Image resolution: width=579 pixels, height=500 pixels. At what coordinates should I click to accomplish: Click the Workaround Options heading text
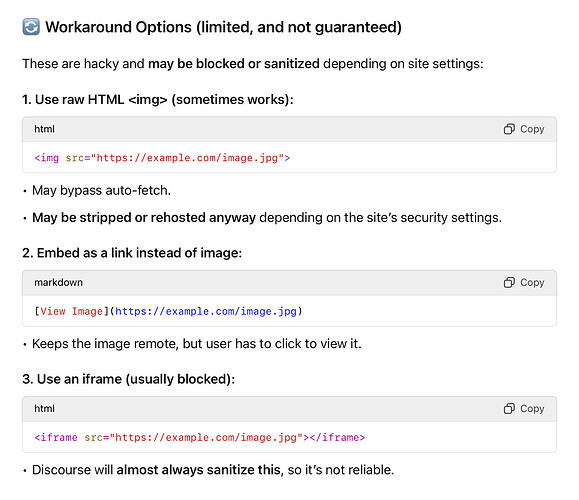pyautogui.click(x=223, y=27)
